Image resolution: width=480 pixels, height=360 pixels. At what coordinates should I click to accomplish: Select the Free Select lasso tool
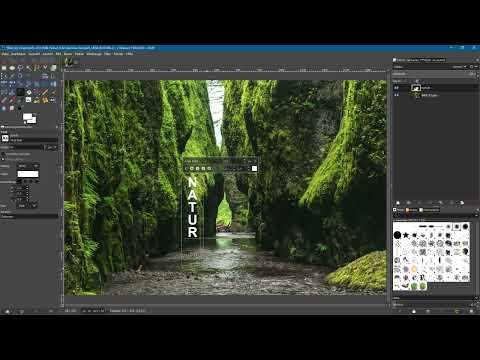[x=20, y=68]
